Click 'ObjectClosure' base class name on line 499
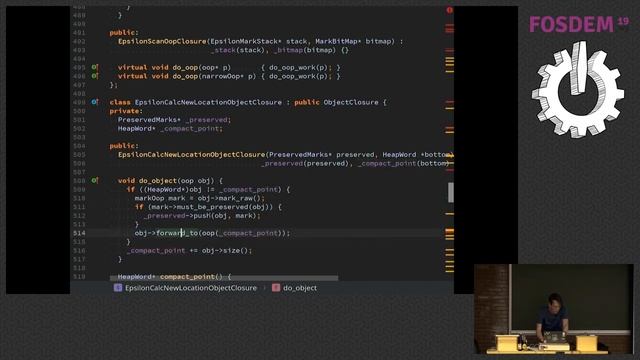This screenshot has width=640, height=360. [351, 102]
